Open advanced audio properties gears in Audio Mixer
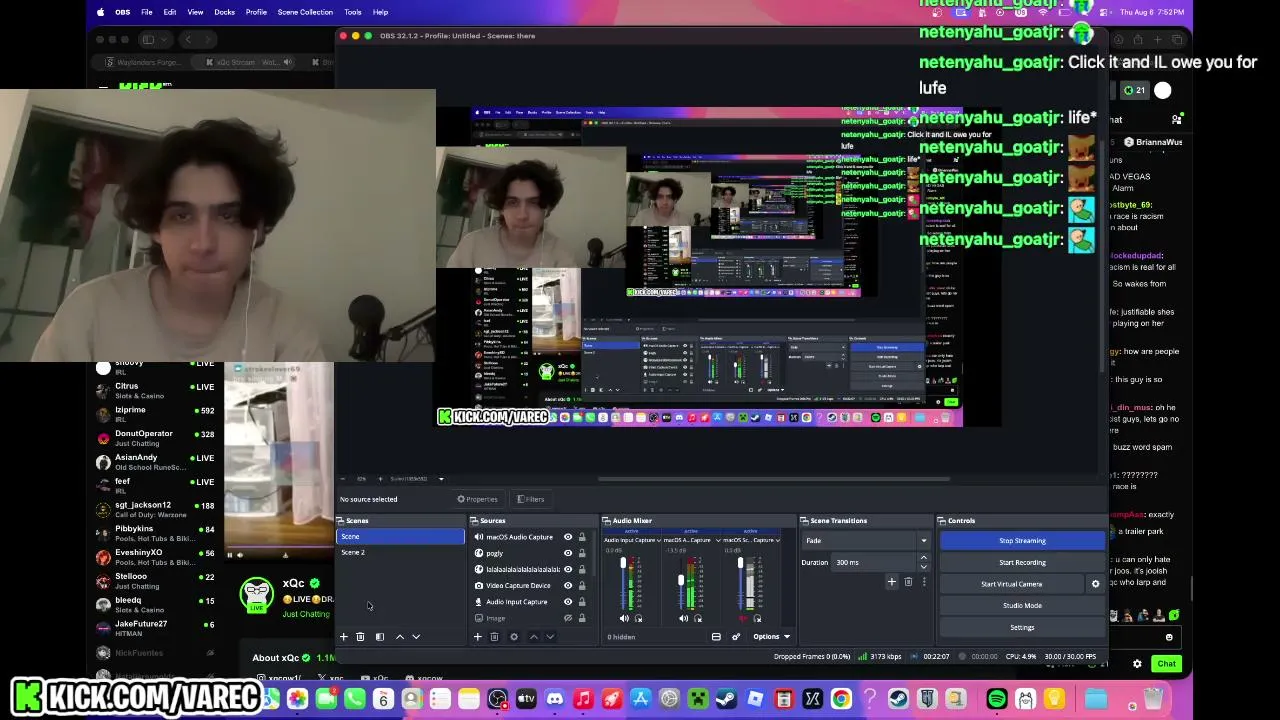 pos(736,637)
